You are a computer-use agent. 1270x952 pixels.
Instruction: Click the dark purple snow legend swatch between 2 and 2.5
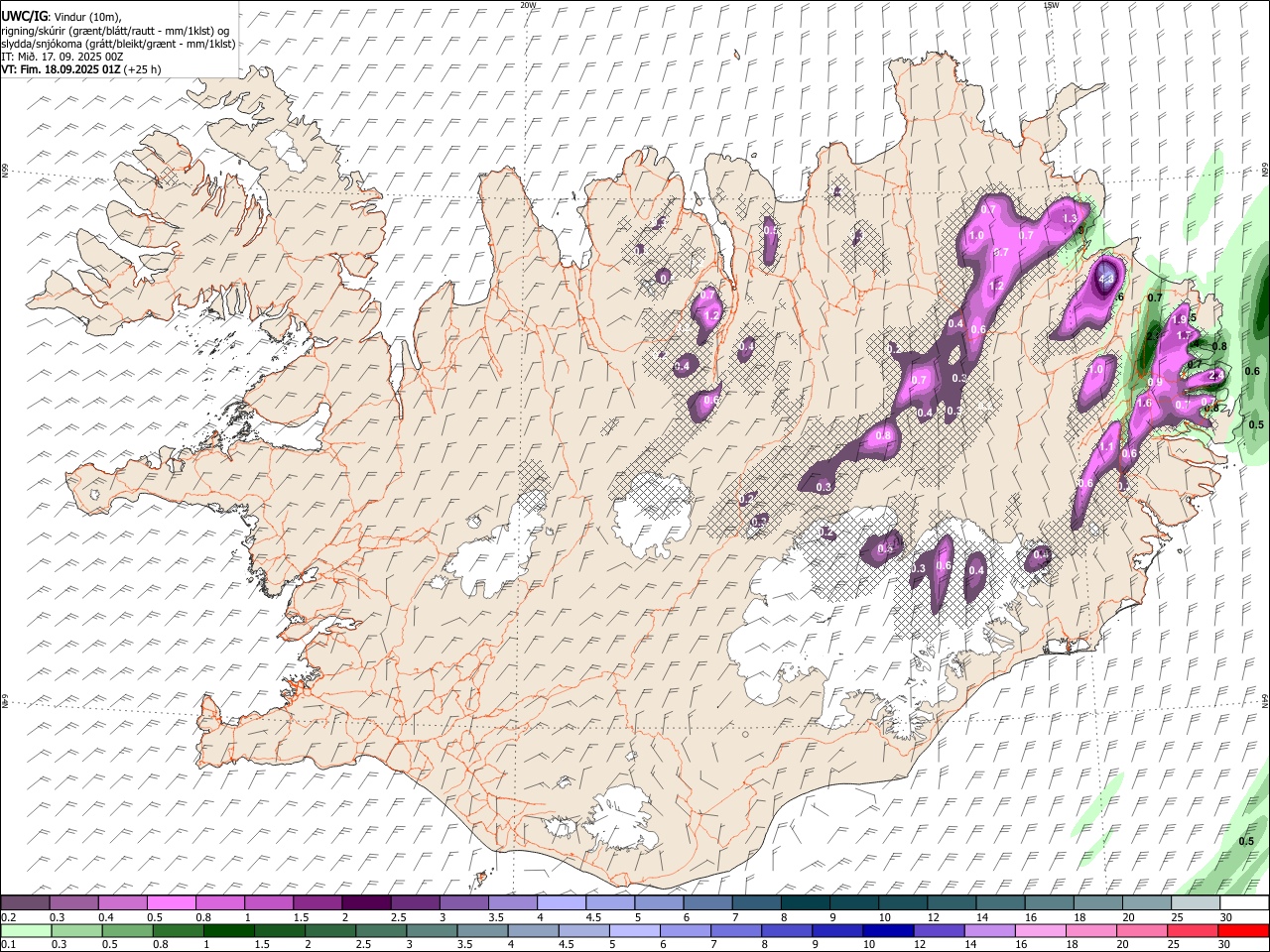[366, 903]
